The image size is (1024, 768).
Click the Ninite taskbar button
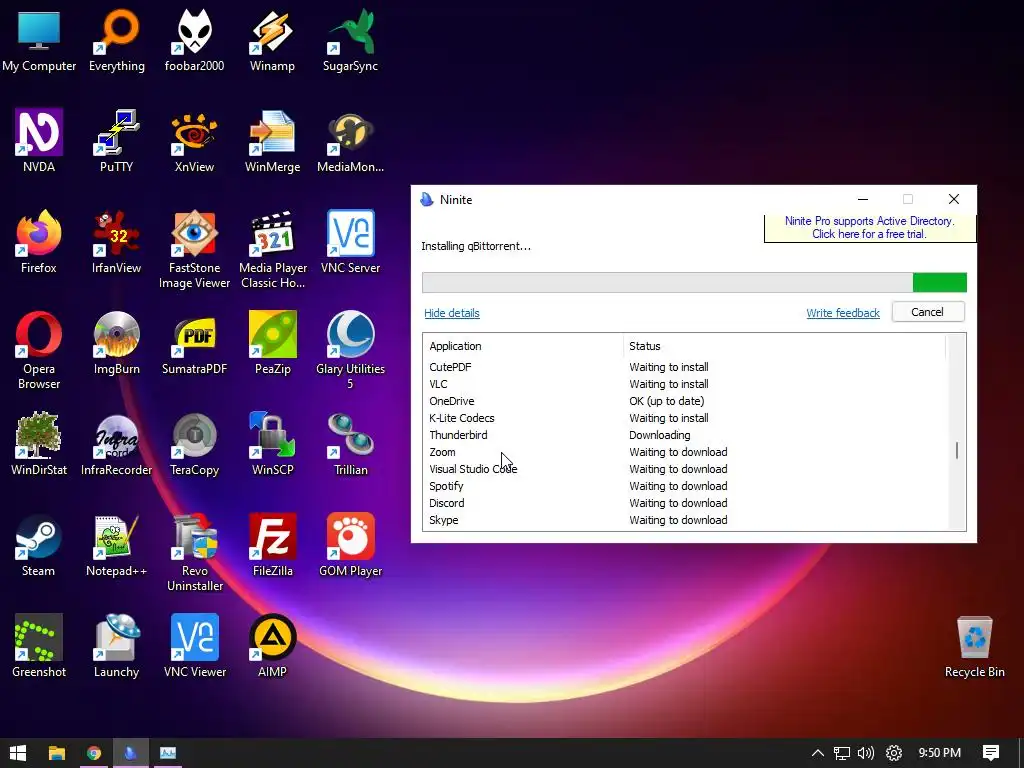tap(131, 753)
